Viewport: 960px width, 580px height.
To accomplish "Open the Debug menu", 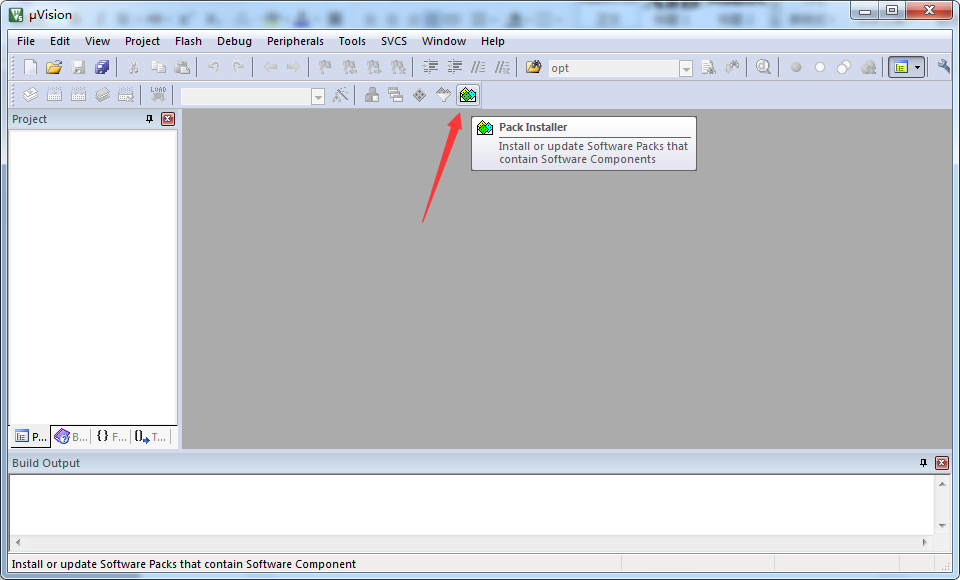I will tap(234, 41).
